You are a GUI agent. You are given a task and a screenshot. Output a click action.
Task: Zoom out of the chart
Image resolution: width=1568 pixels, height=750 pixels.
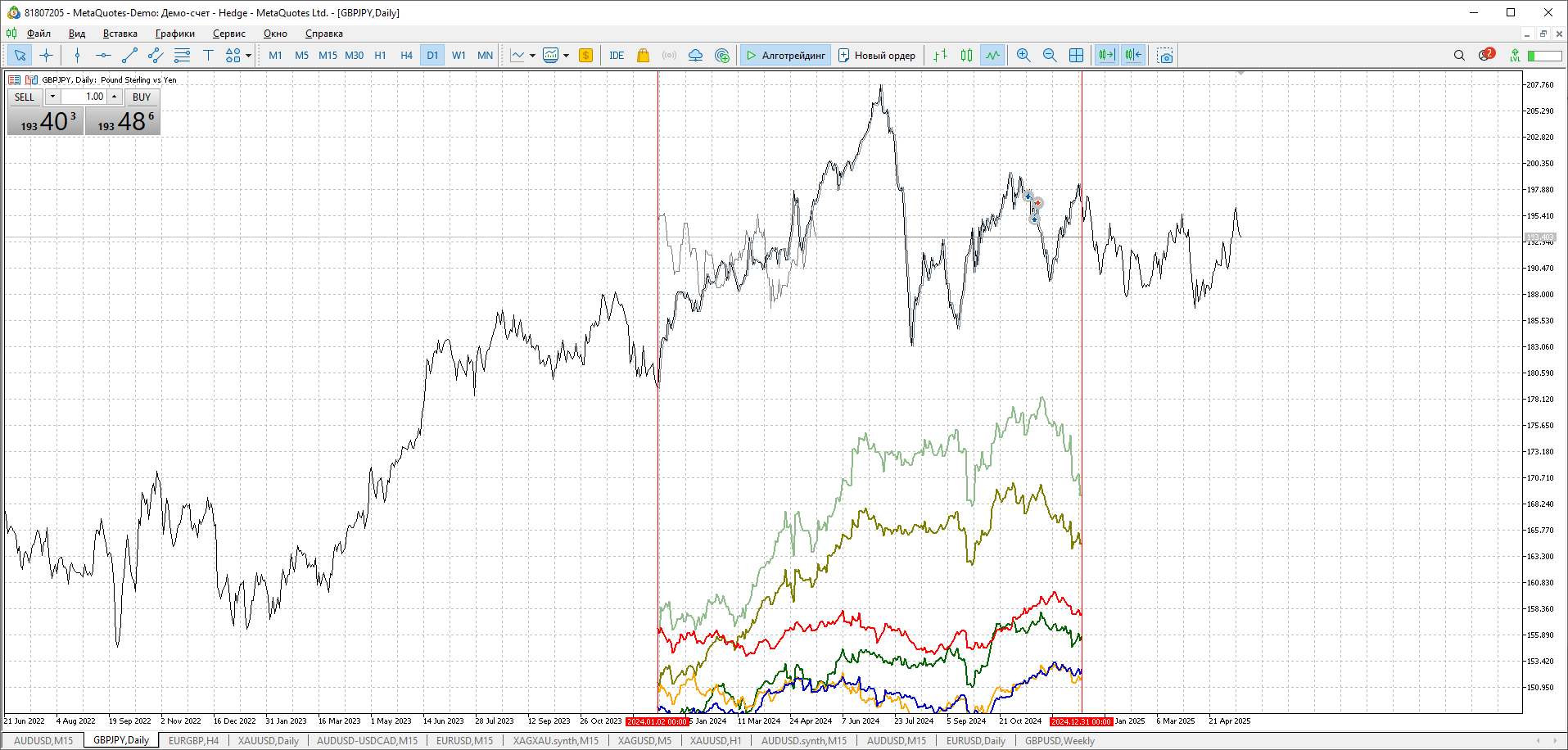[x=1050, y=56]
